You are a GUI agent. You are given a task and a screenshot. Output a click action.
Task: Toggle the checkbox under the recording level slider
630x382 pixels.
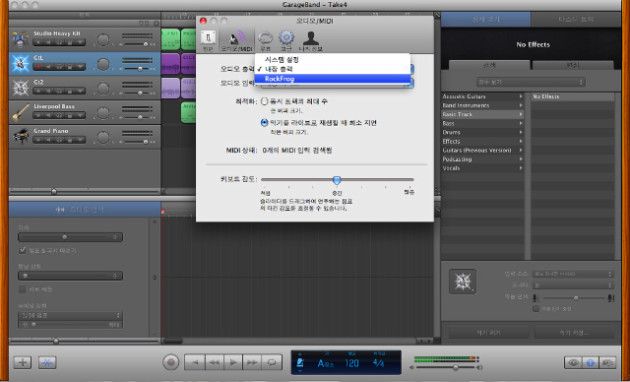(x=536, y=308)
